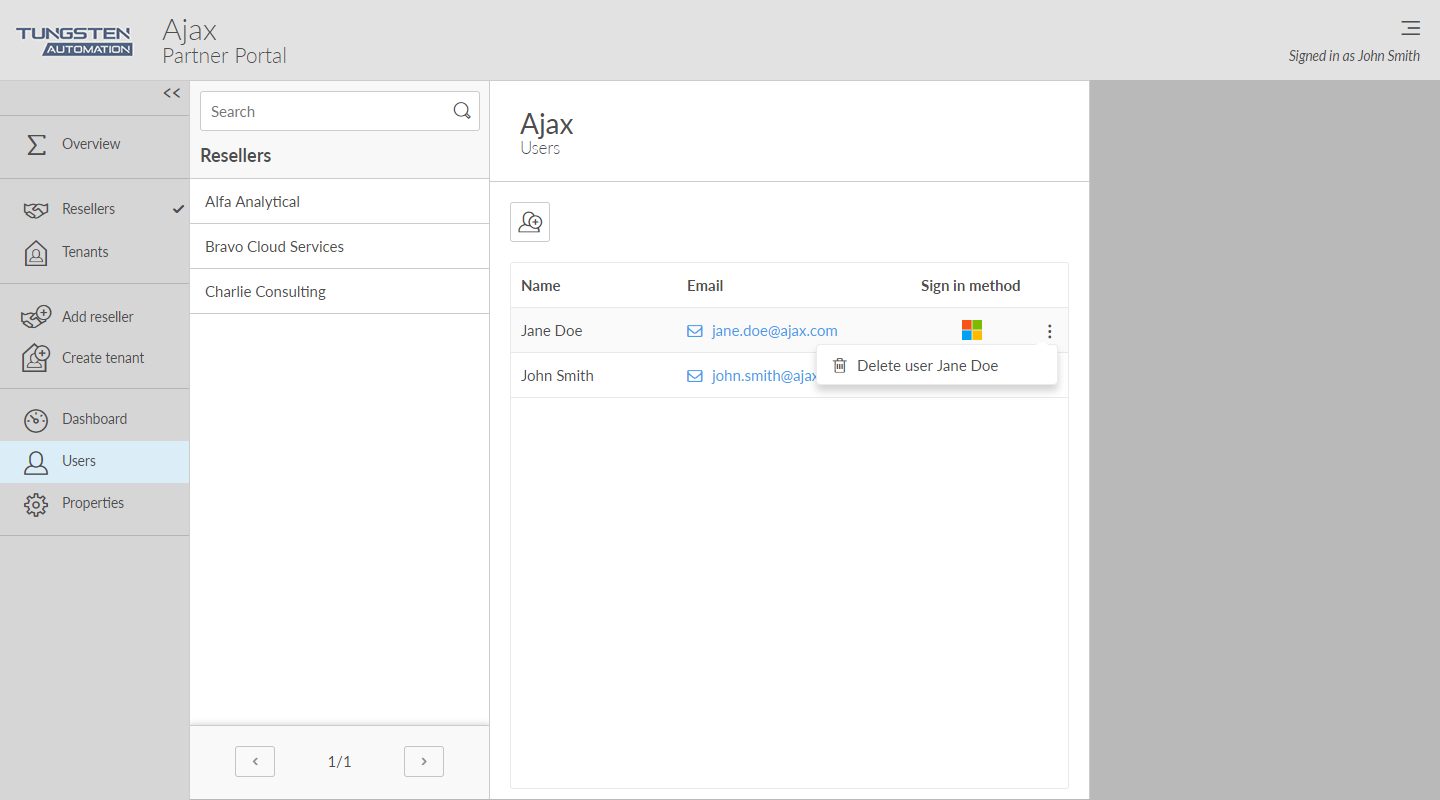Click the add user icon button
The image size is (1440, 800).
[530, 222]
